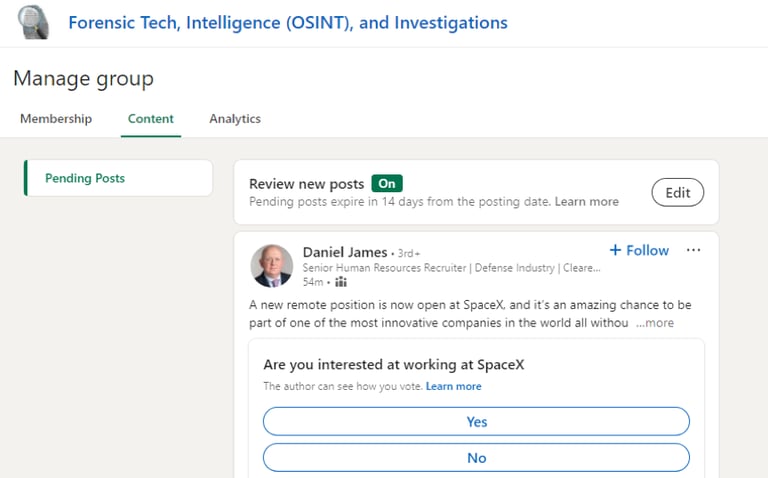This screenshot has height=478, width=768.
Task: Click the Manage group heading
Action: click(84, 79)
